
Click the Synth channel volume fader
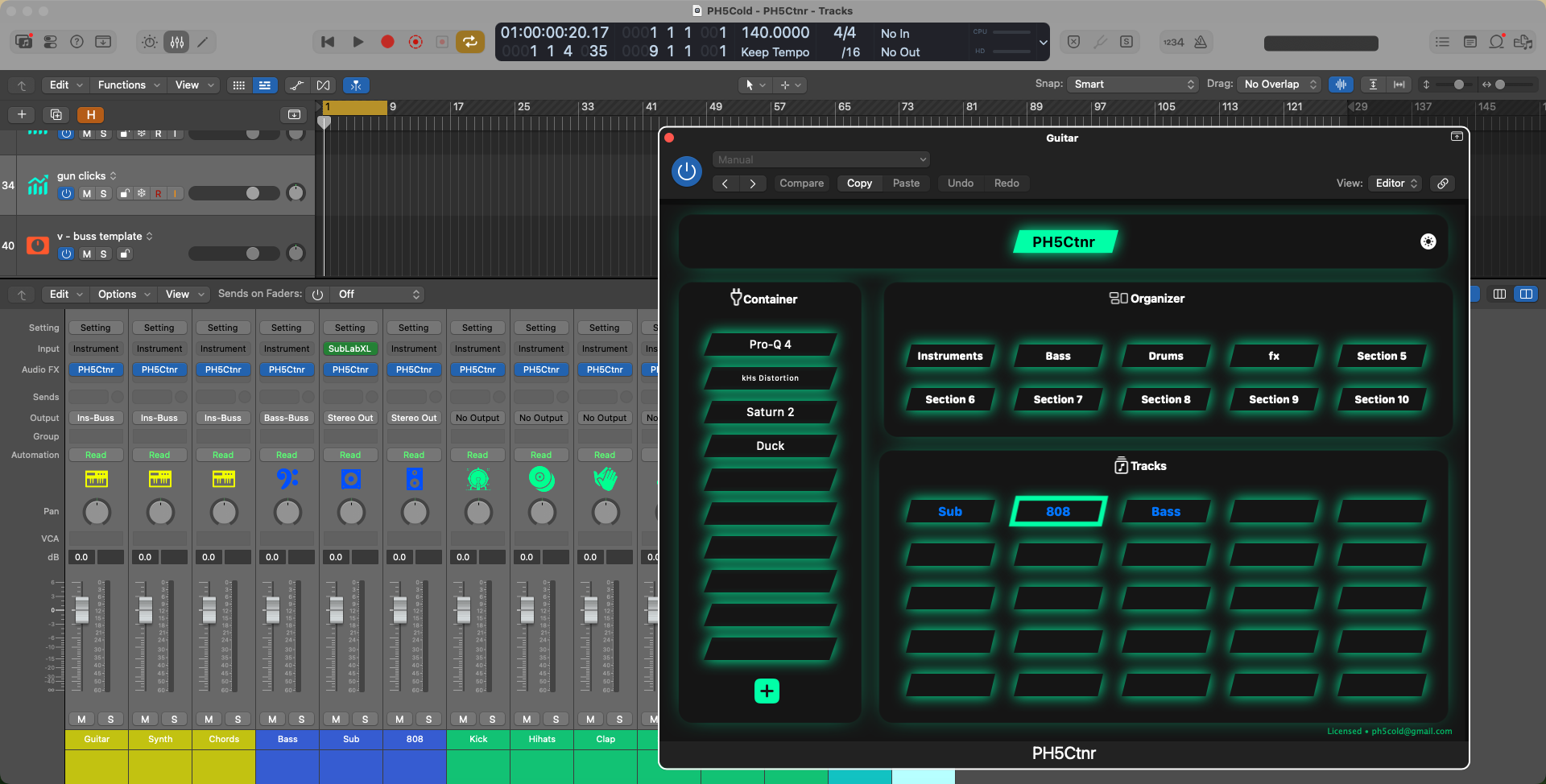(145, 609)
